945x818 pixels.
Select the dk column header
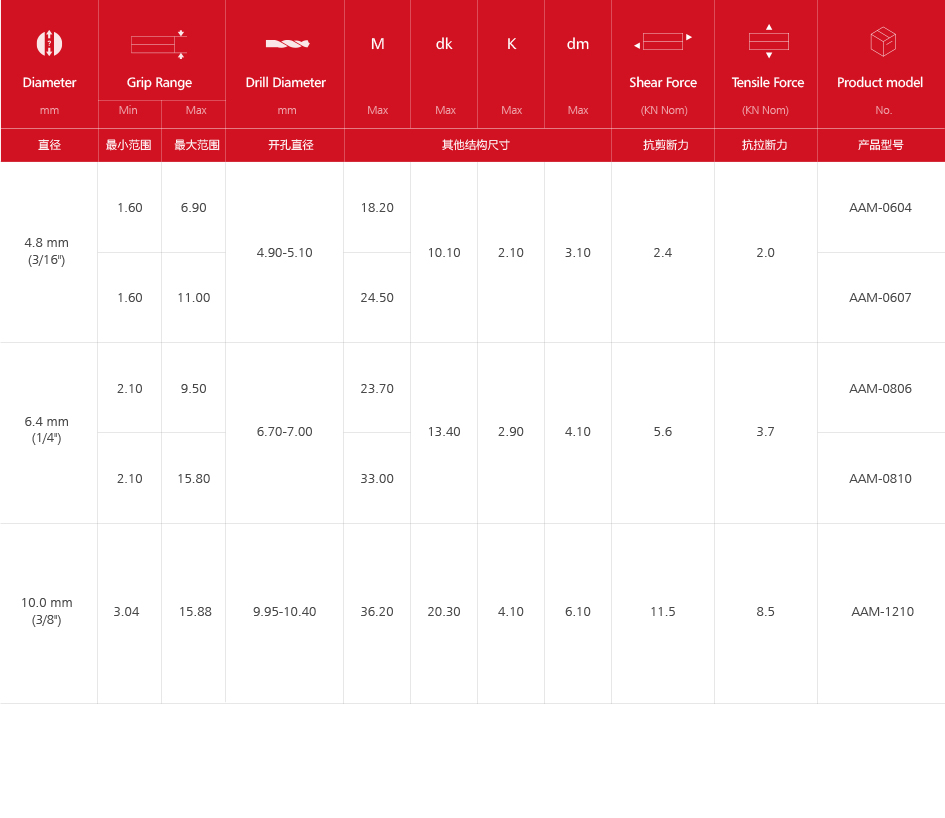[444, 44]
